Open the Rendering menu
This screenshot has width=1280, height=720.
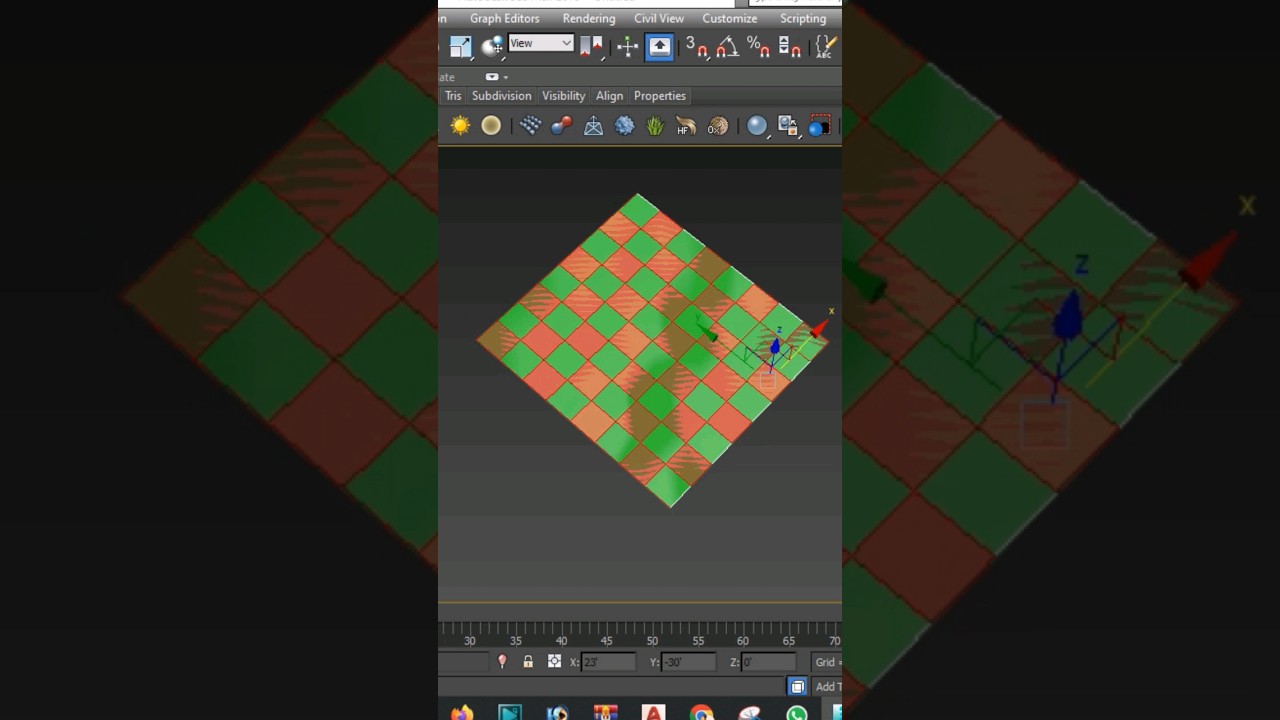(589, 18)
